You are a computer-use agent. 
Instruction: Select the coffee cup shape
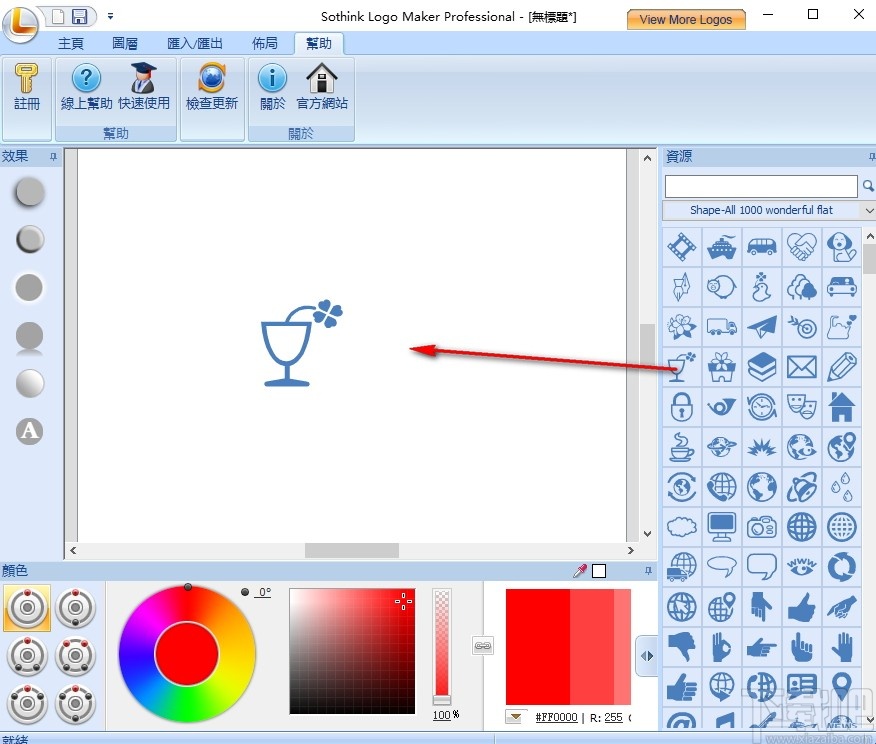tap(681, 447)
